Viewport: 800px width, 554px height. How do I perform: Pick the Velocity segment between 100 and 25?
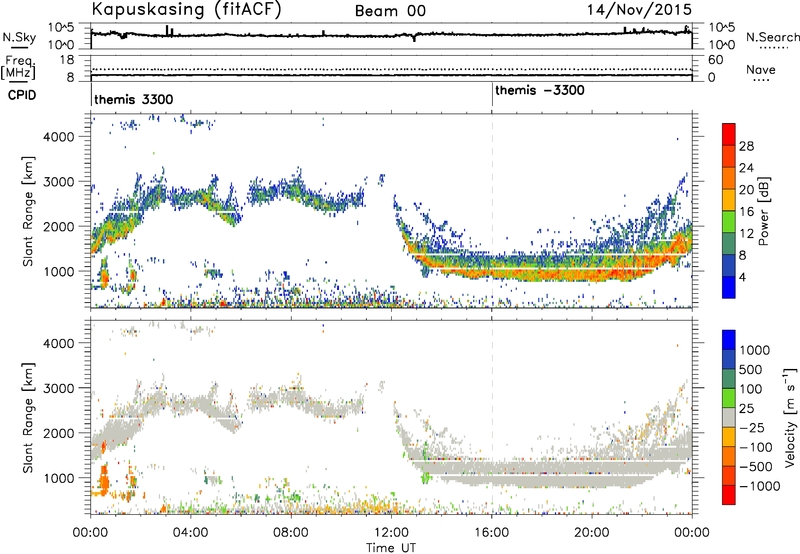729,398
